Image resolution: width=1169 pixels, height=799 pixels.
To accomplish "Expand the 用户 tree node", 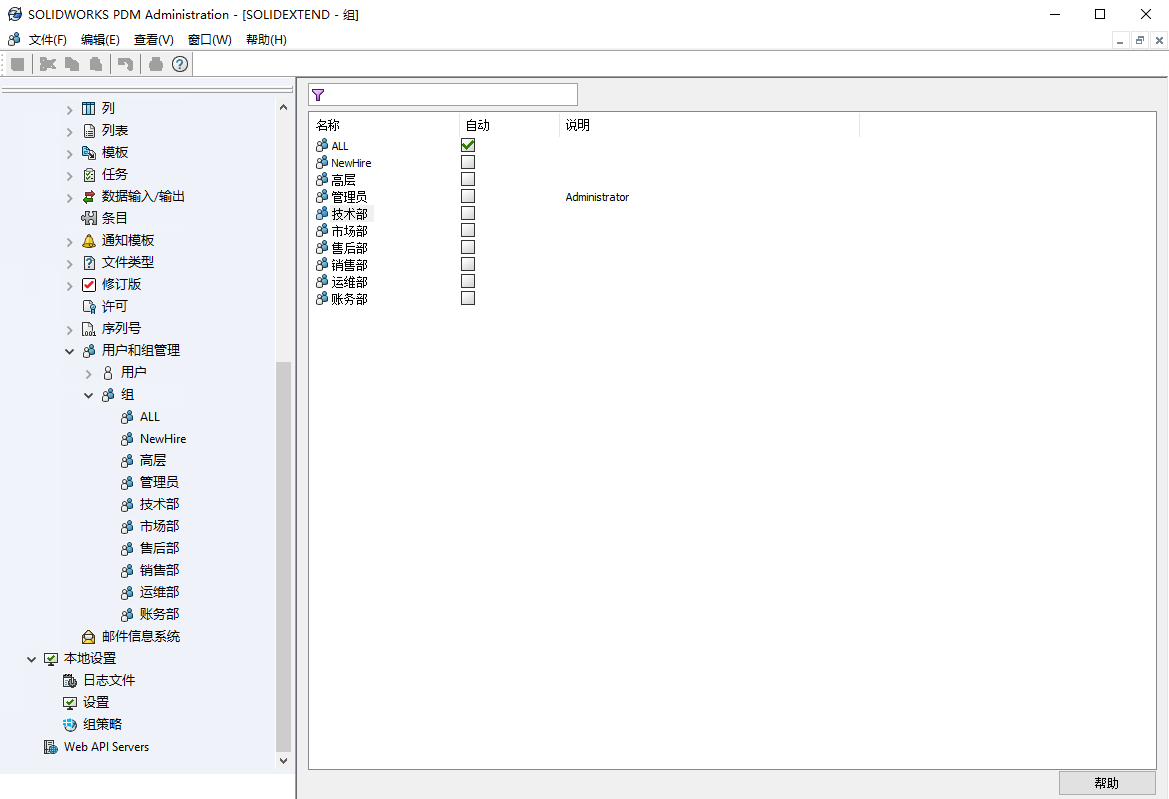I will pyautogui.click(x=88, y=372).
